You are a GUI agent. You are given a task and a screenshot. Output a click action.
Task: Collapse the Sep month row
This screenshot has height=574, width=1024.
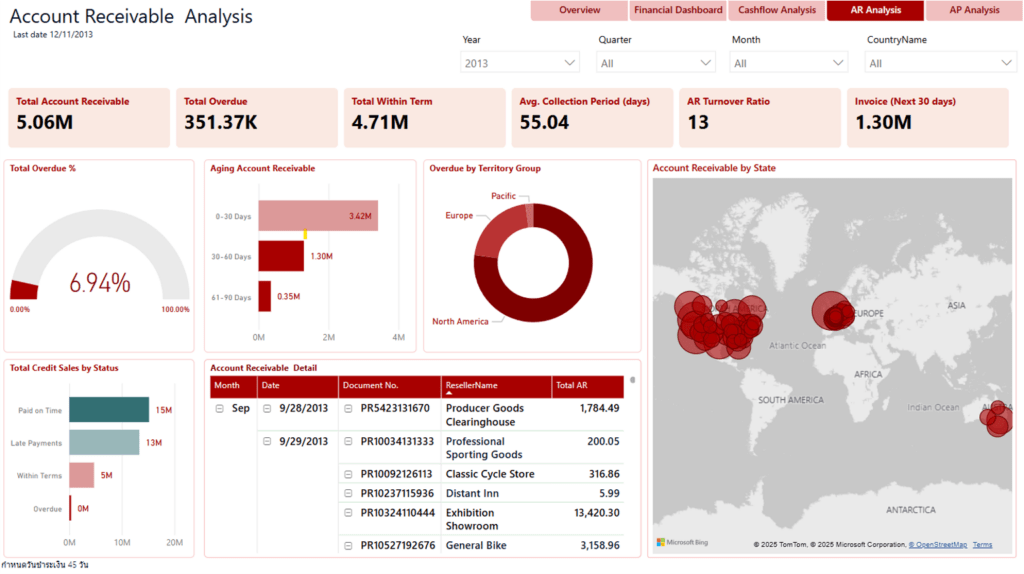click(219, 409)
